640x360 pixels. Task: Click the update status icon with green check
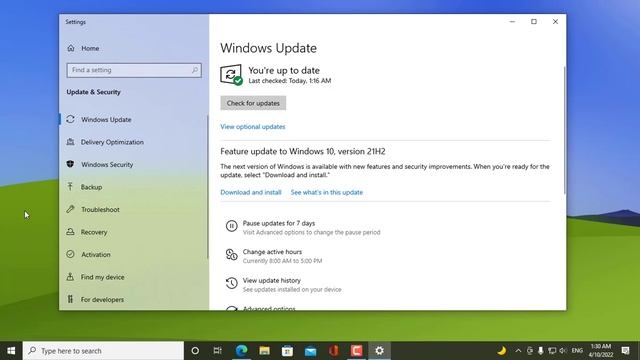click(x=231, y=75)
